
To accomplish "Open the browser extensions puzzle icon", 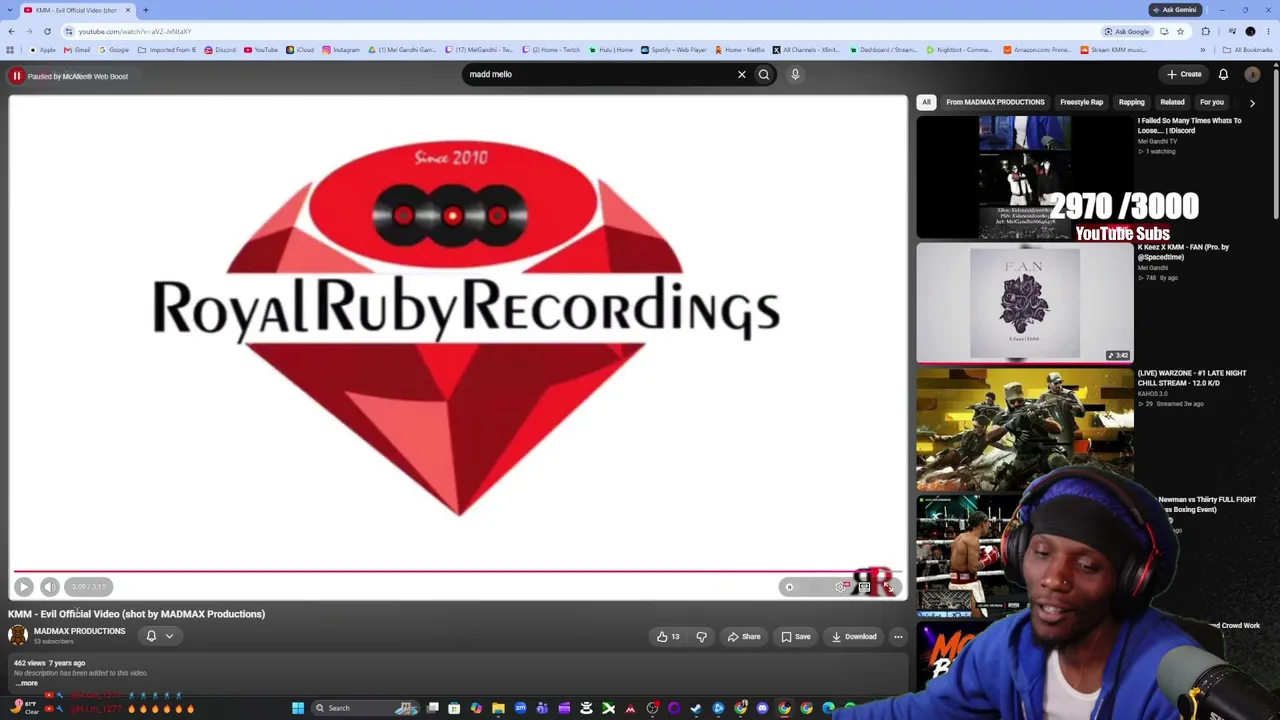I will click(x=1205, y=31).
